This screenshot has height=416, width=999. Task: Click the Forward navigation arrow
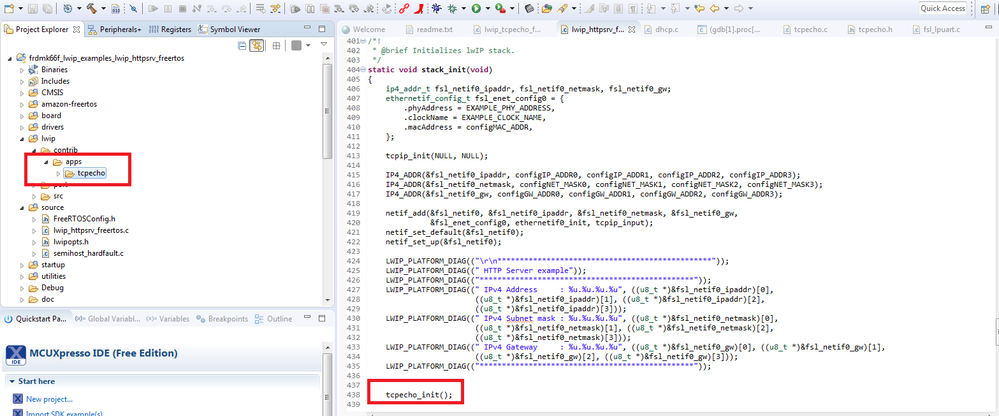coord(738,8)
